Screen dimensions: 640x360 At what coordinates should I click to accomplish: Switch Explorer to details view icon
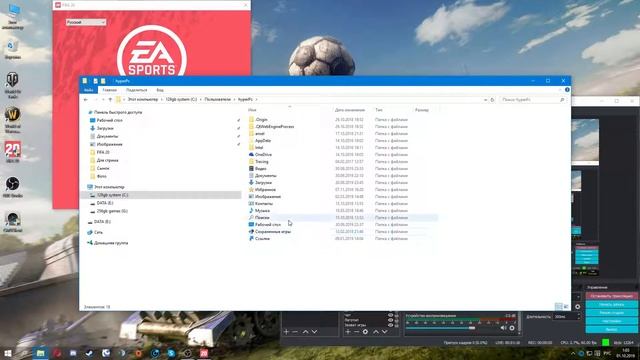click(x=559, y=307)
